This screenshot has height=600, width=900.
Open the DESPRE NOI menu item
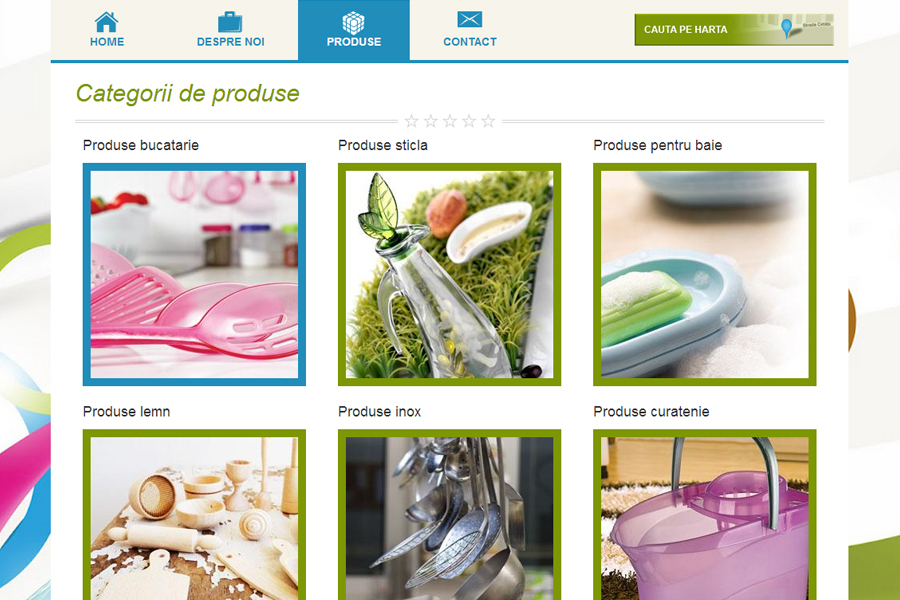[231, 42]
